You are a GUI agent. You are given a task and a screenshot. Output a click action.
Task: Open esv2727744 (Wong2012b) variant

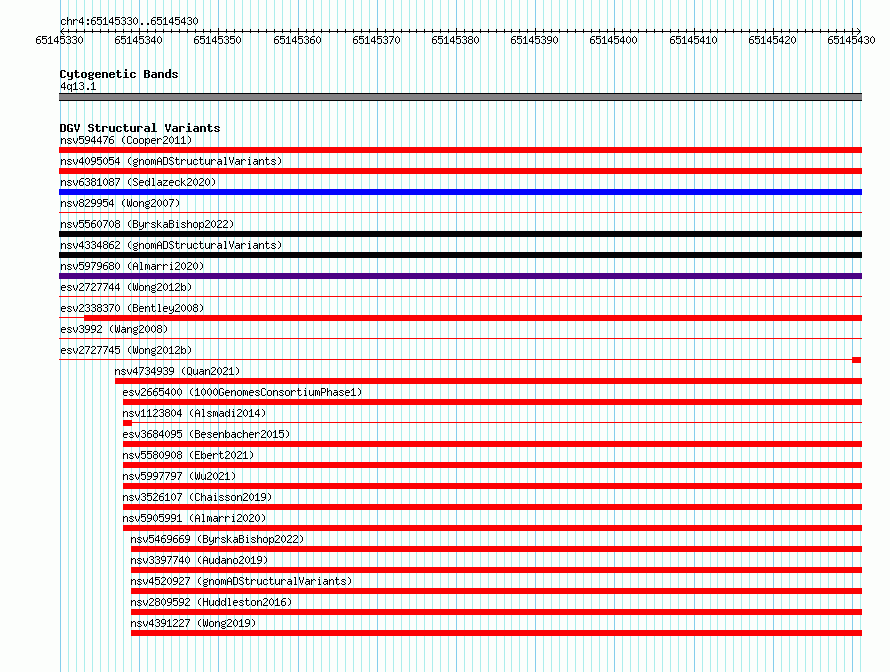(x=126, y=287)
